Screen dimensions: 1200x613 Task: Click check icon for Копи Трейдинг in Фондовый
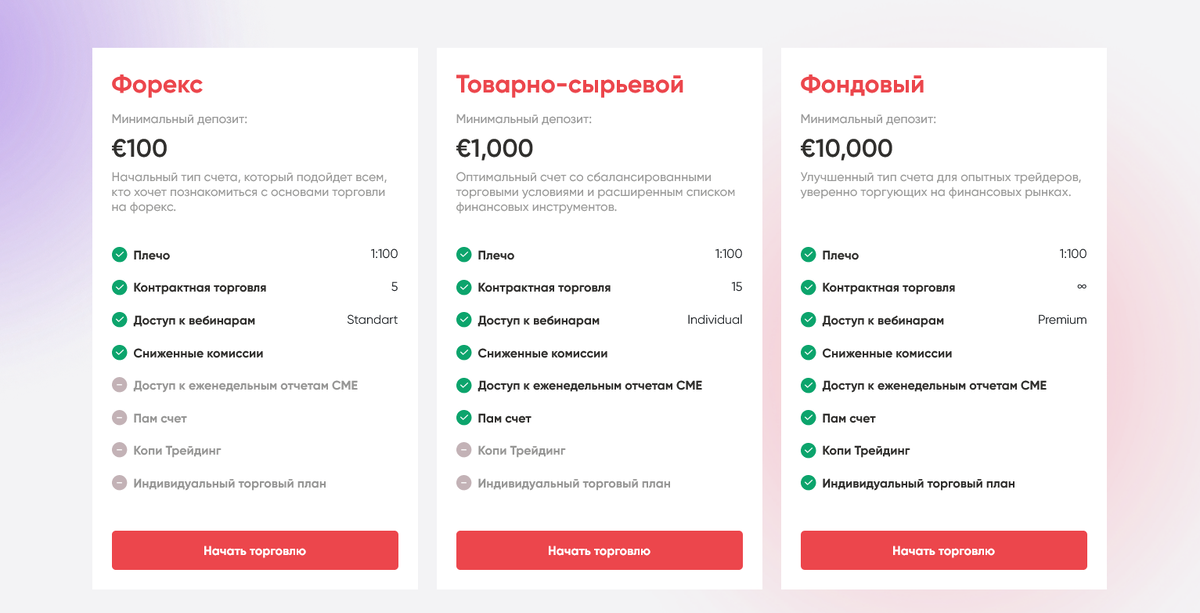[x=807, y=451]
